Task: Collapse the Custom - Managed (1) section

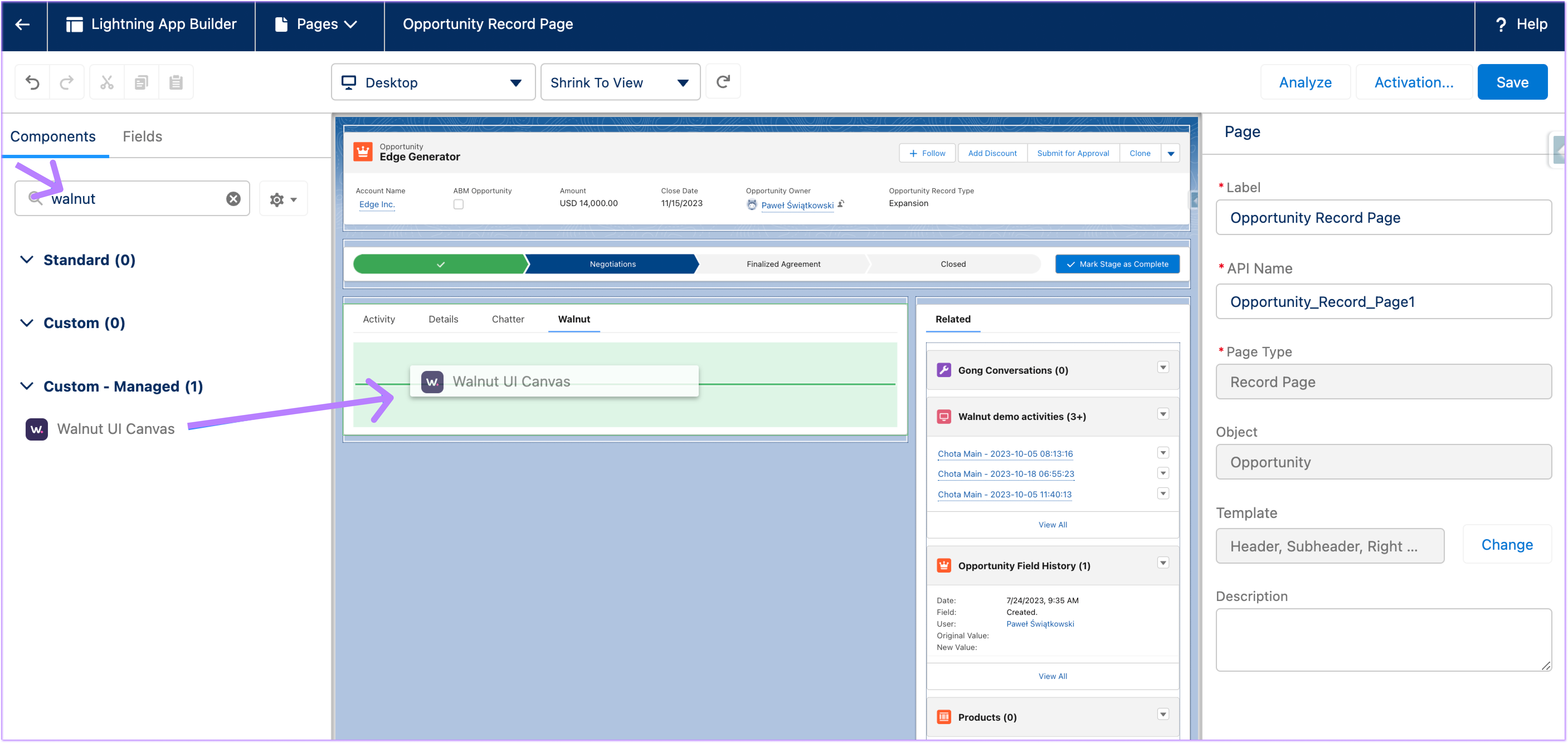Action: pyautogui.click(x=27, y=387)
